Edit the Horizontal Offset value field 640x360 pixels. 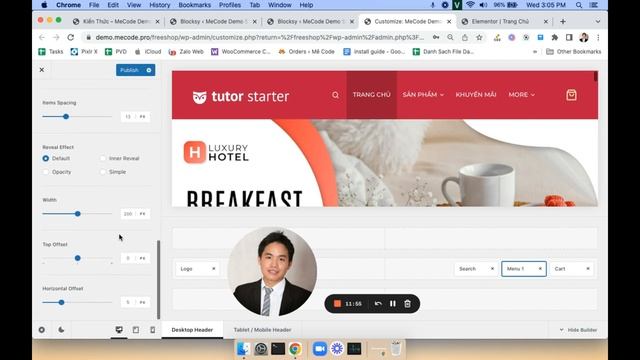(128, 302)
